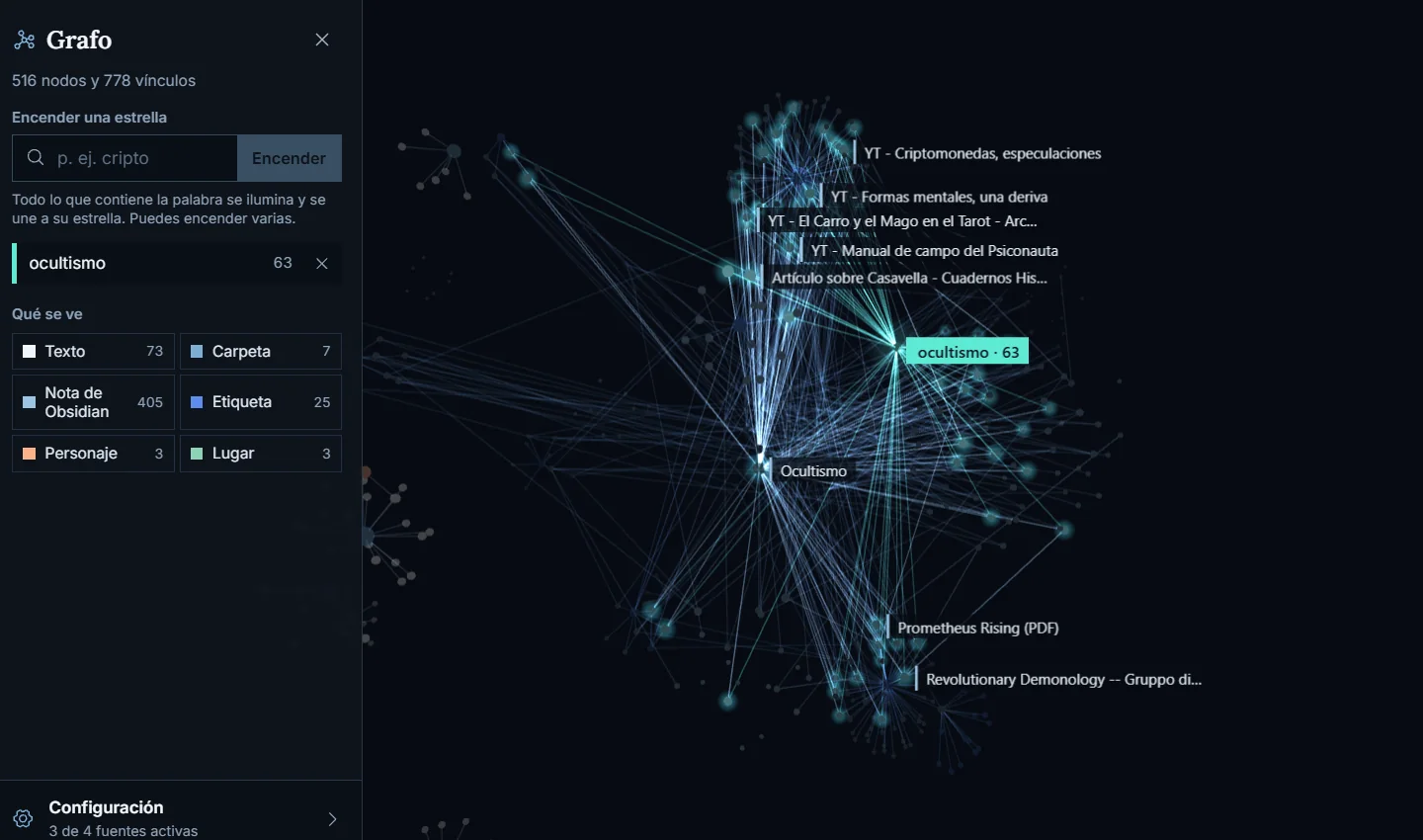1423x840 pixels.
Task: Close the Grafo side panel
Action: (x=322, y=40)
